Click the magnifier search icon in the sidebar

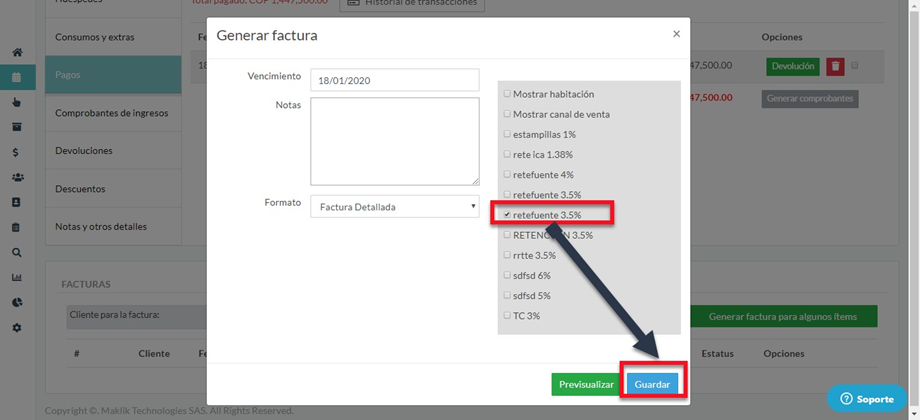pos(17,253)
